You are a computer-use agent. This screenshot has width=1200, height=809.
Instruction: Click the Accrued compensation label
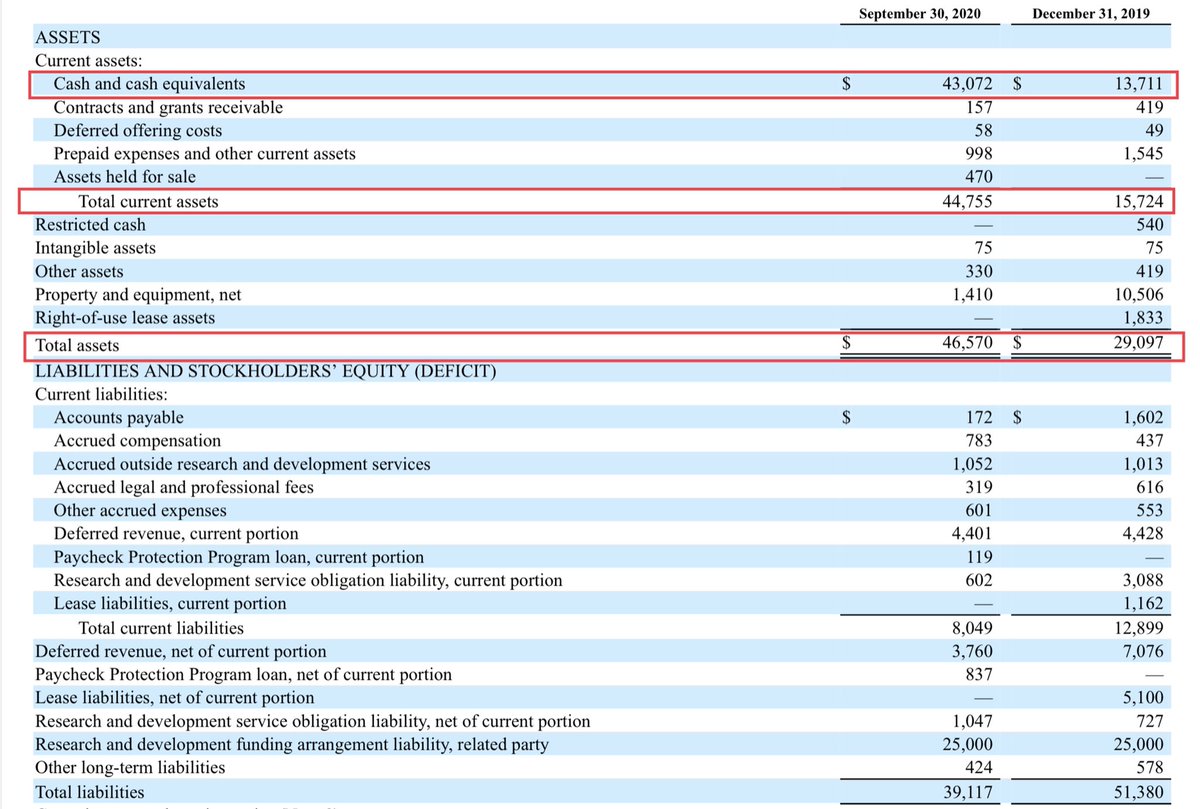pyautogui.click(x=137, y=441)
